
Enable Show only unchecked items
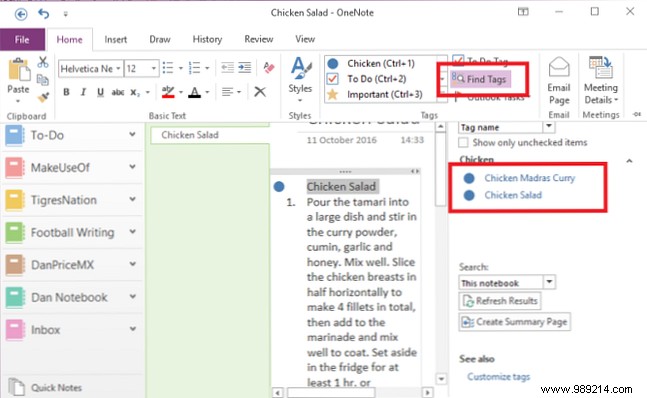click(x=464, y=143)
